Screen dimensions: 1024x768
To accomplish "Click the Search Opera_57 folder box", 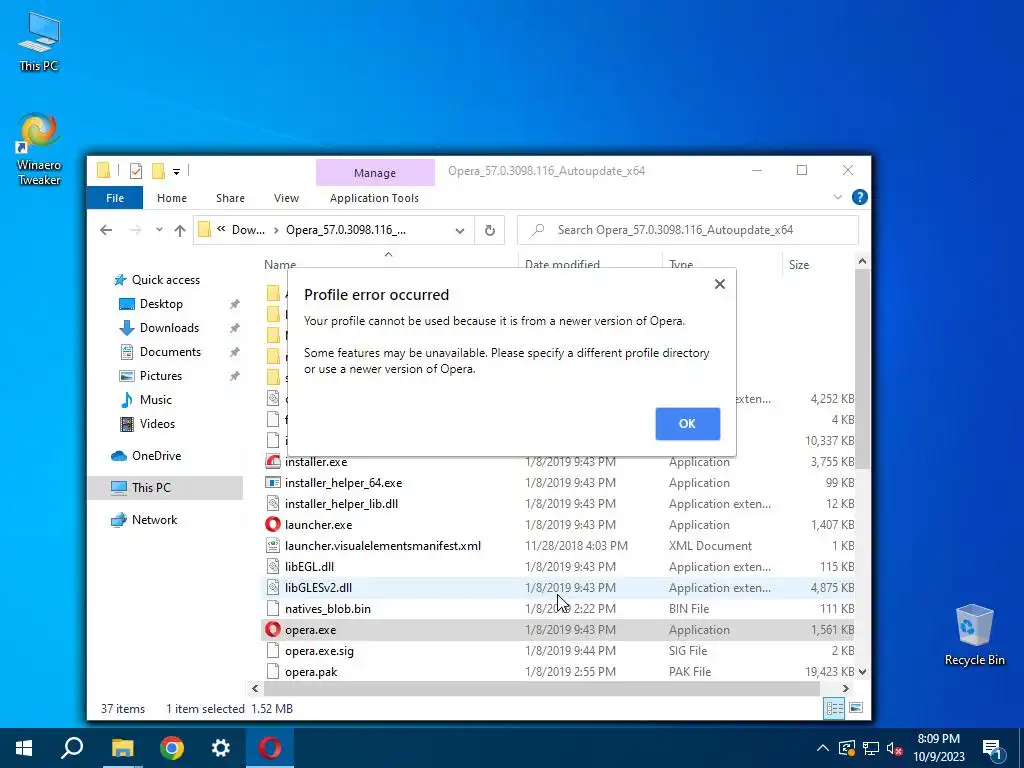I will point(687,230).
